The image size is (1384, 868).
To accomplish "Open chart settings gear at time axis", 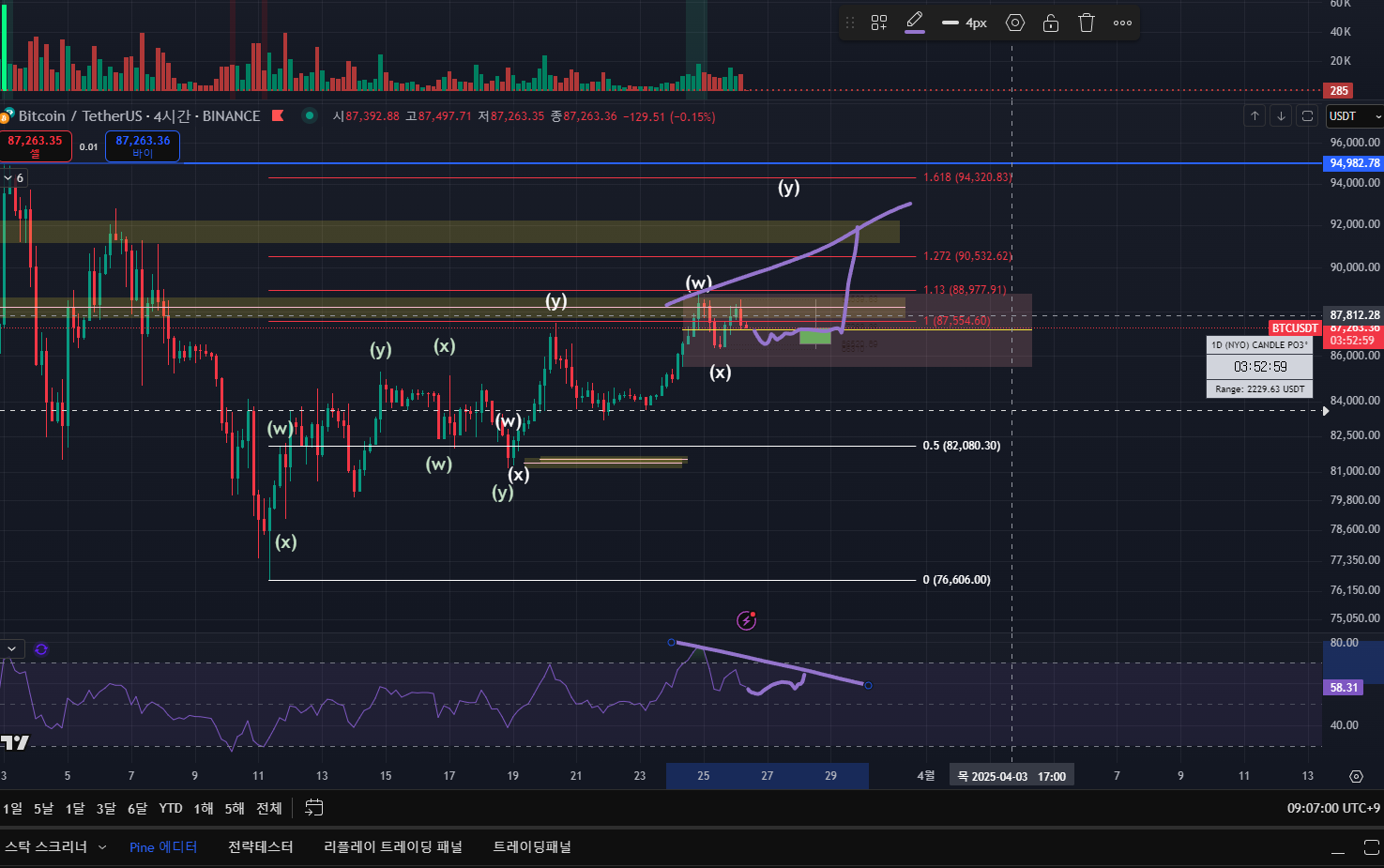I will pos(1356,776).
